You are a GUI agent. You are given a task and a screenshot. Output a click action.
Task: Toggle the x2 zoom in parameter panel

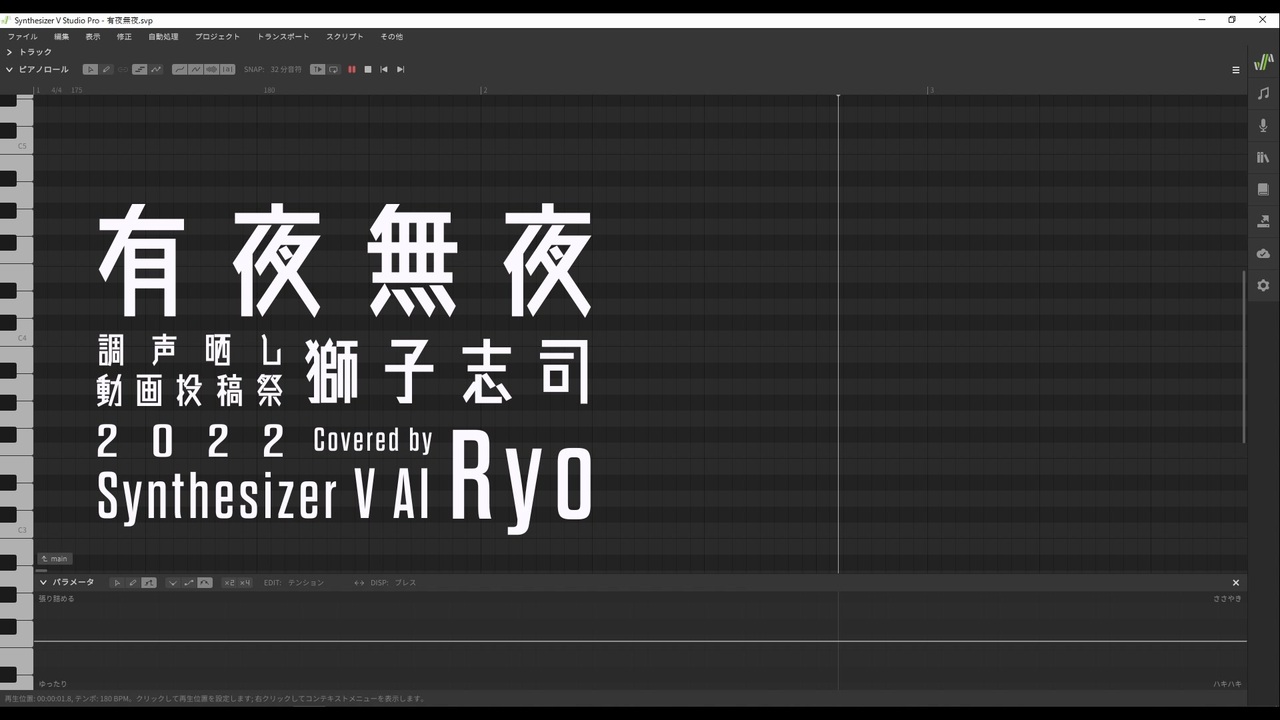(229, 582)
